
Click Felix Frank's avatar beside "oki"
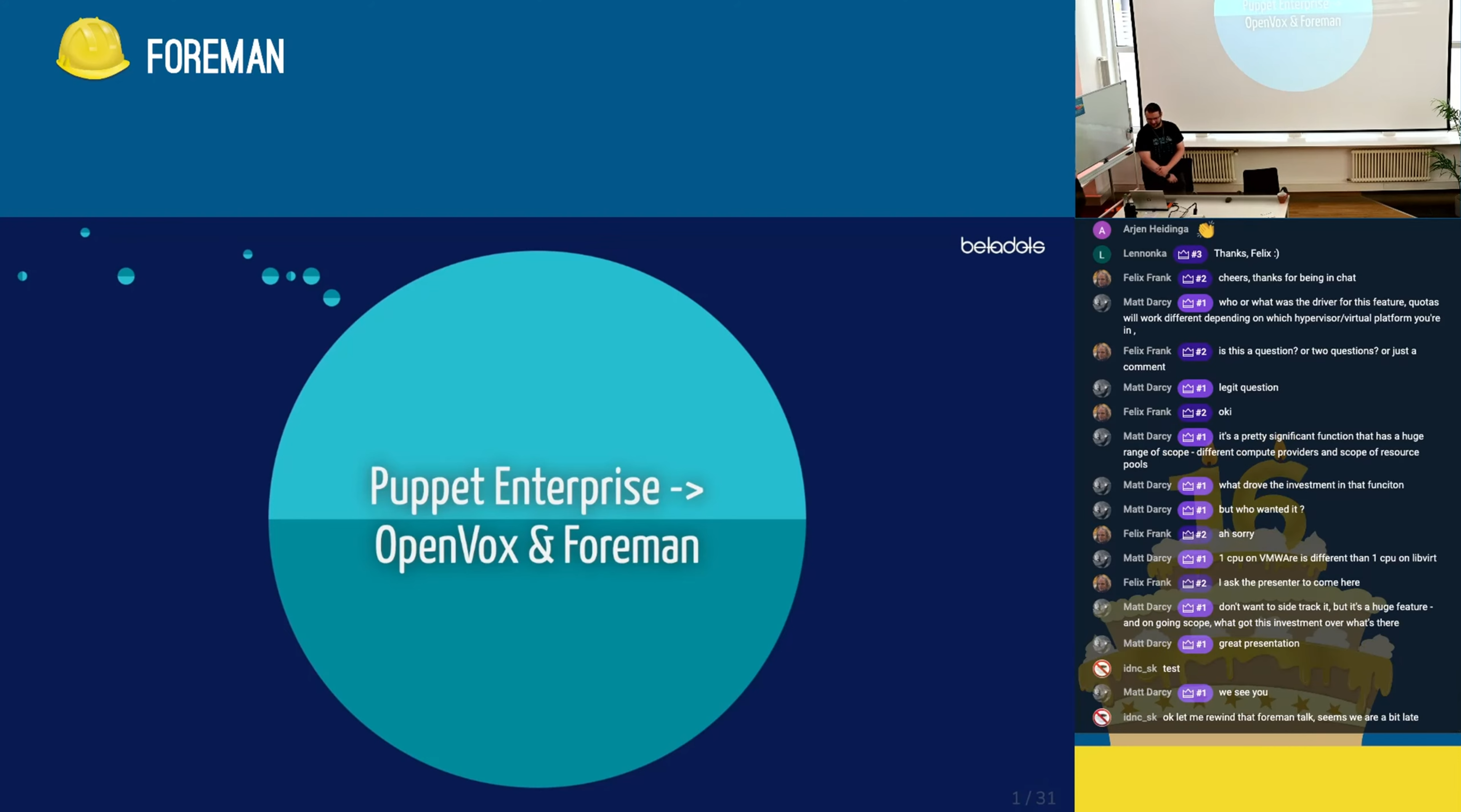1101,413
